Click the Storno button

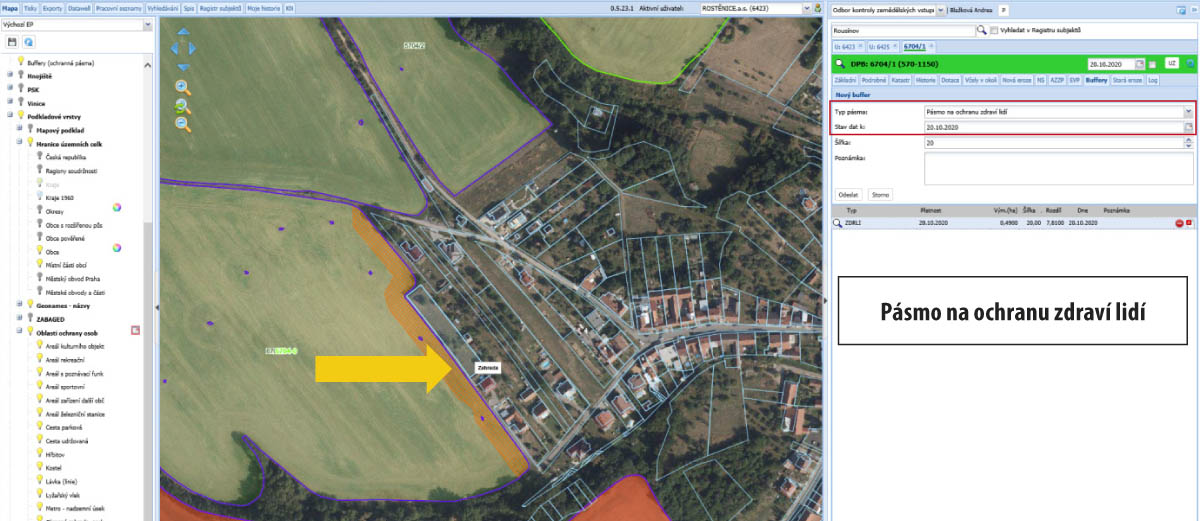tap(880, 194)
